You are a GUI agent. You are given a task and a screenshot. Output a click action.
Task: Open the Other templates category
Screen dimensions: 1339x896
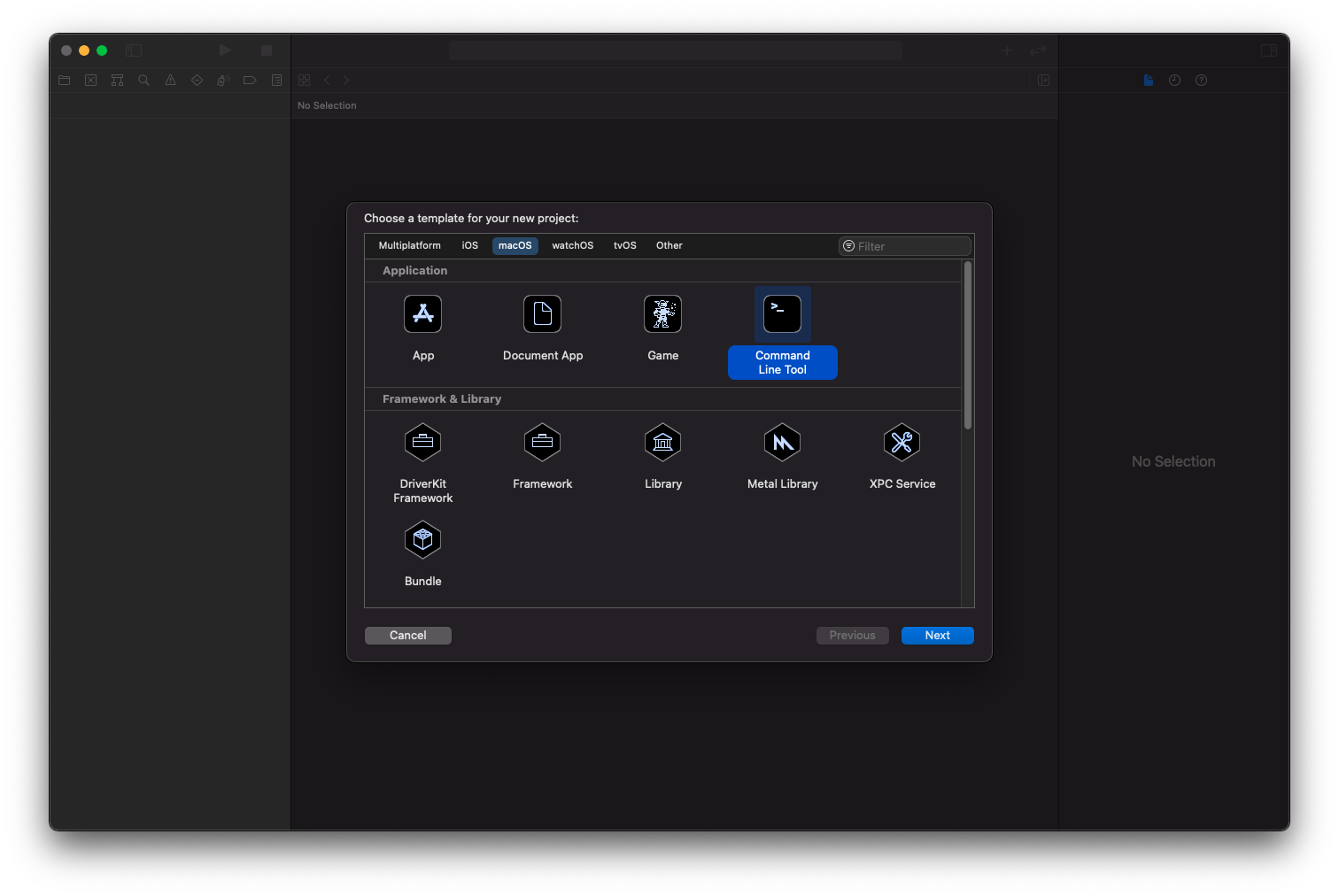point(669,245)
